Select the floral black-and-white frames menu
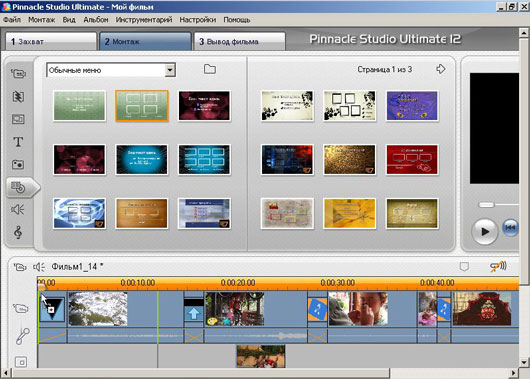The image size is (530, 379). (350, 106)
